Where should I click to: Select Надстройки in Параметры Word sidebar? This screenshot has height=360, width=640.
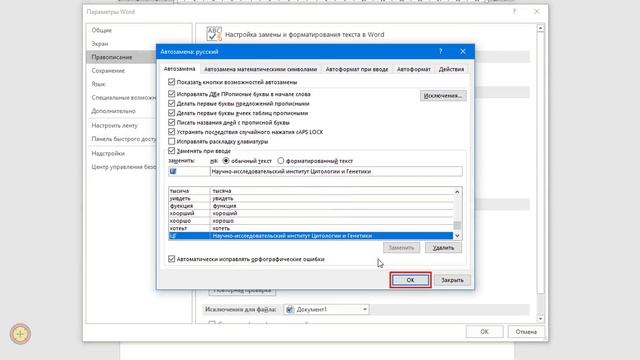[x=108, y=153]
